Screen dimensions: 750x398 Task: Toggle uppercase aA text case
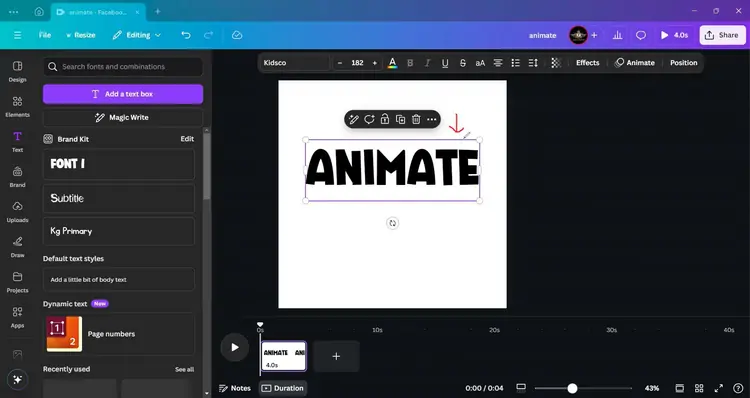tap(480, 63)
